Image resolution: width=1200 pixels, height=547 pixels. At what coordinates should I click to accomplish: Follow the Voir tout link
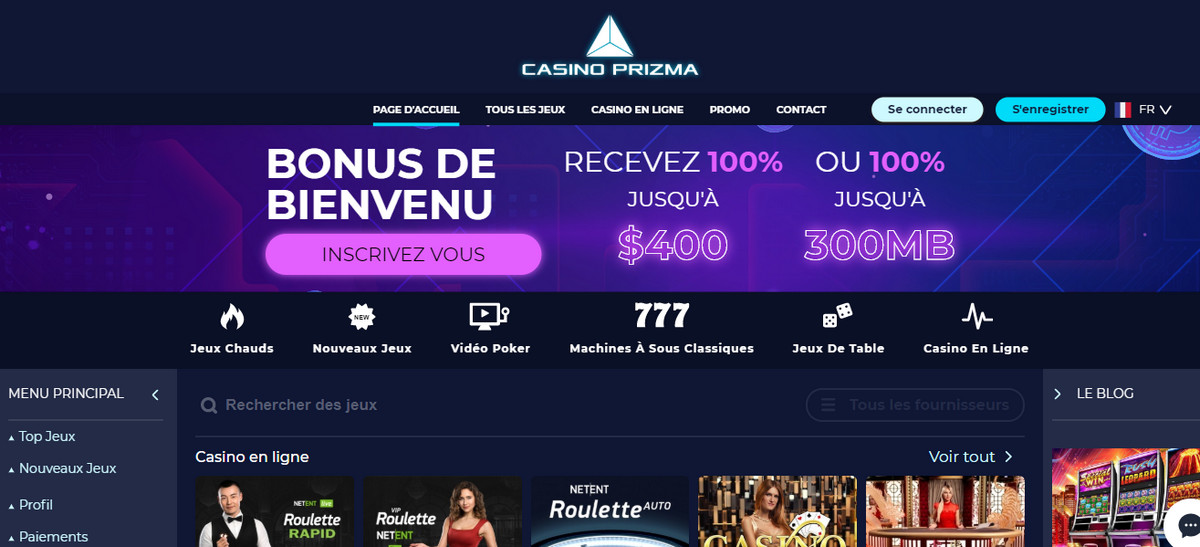[x=971, y=457]
